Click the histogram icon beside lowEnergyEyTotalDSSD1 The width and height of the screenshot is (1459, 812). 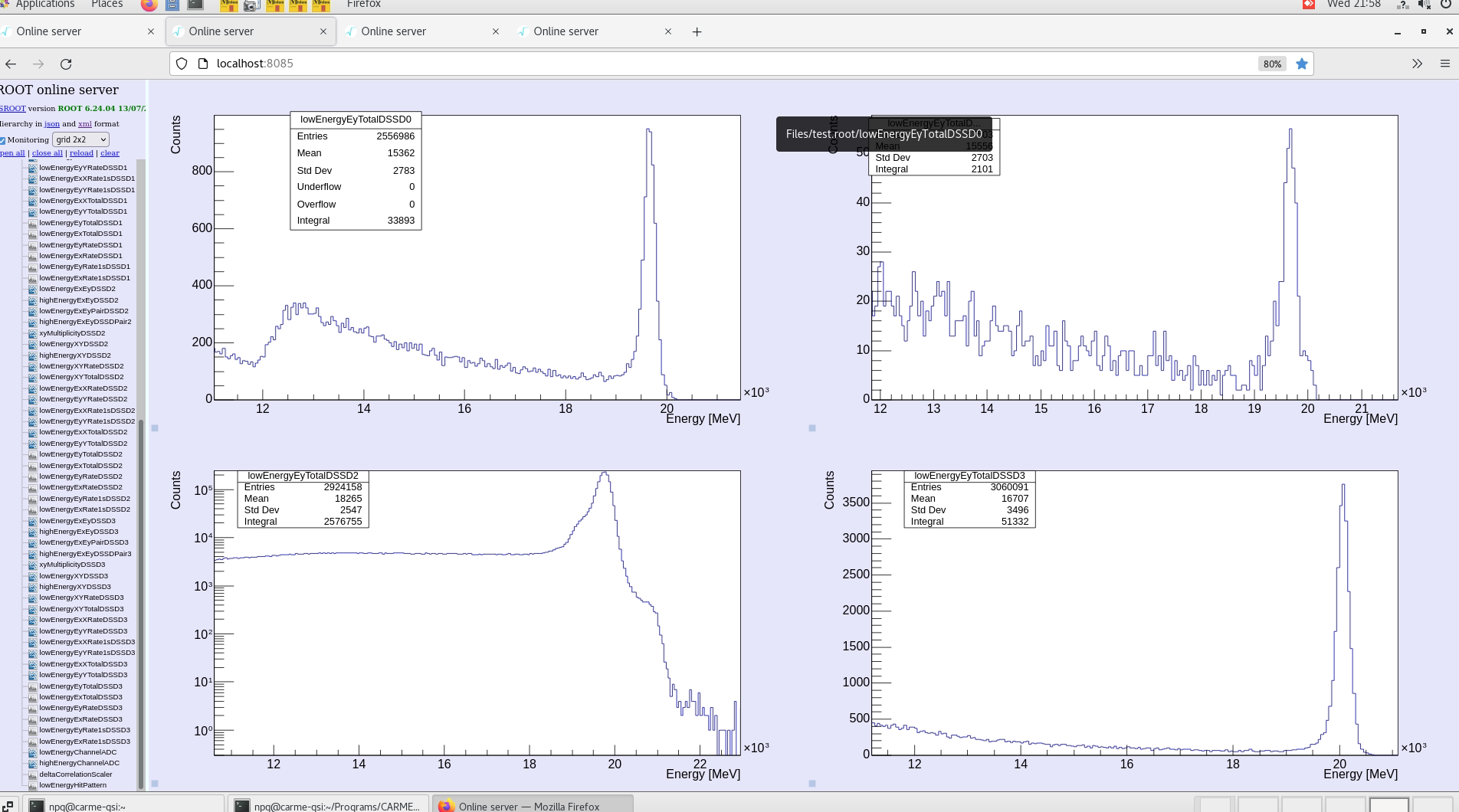click(32, 223)
